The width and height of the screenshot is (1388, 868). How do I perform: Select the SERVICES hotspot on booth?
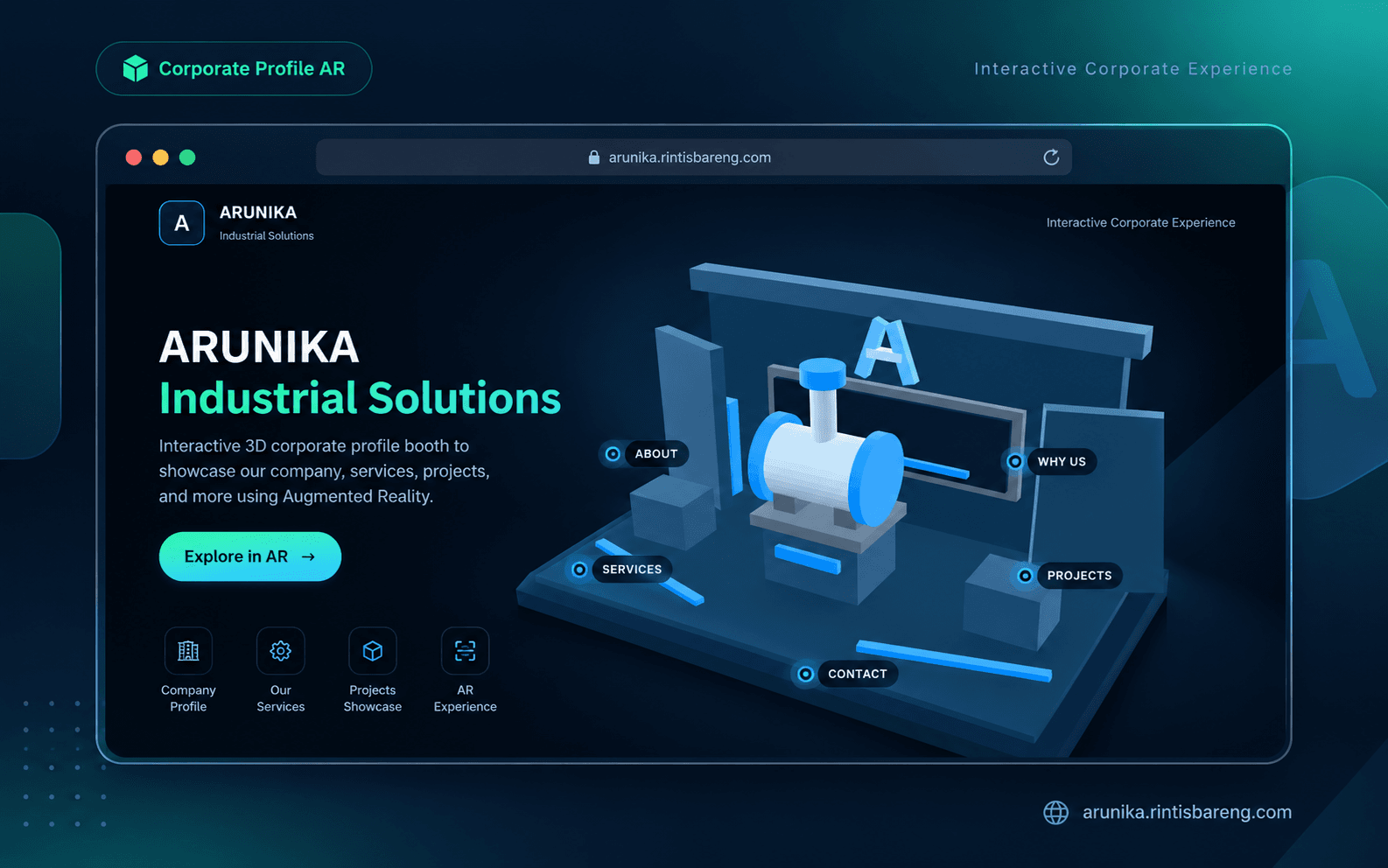[620, 570]
